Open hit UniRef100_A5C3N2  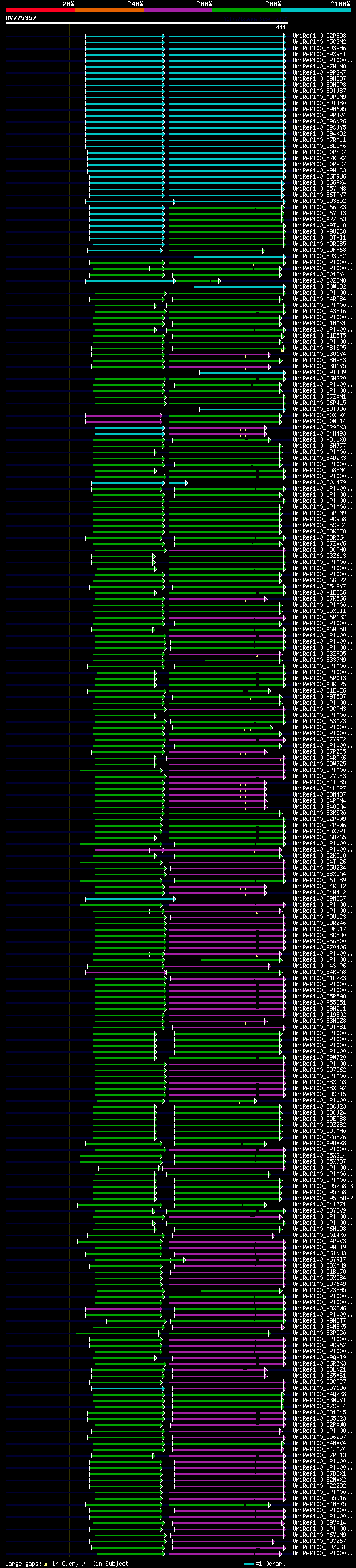319,42
